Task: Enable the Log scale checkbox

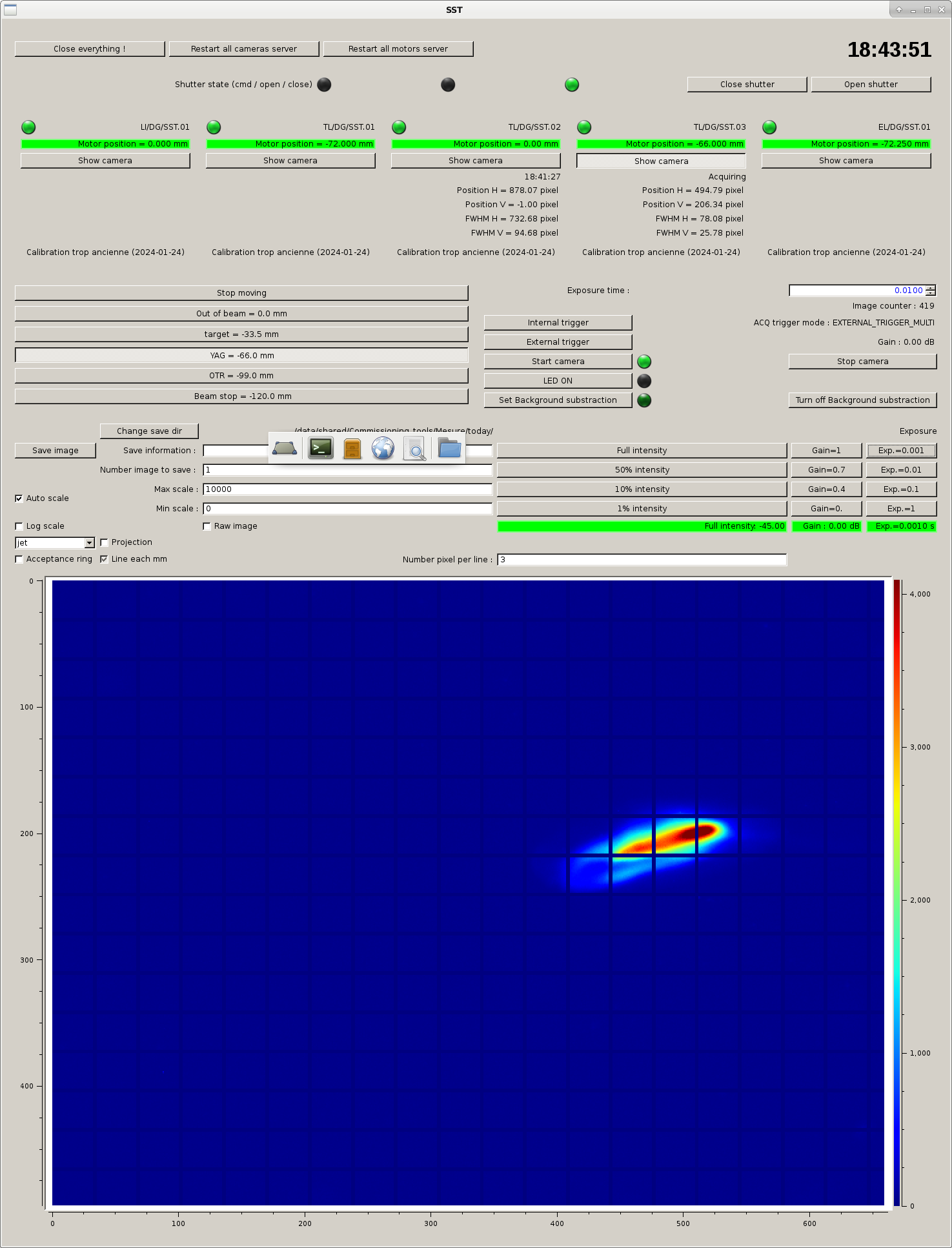Action: (x=19, y=526)
